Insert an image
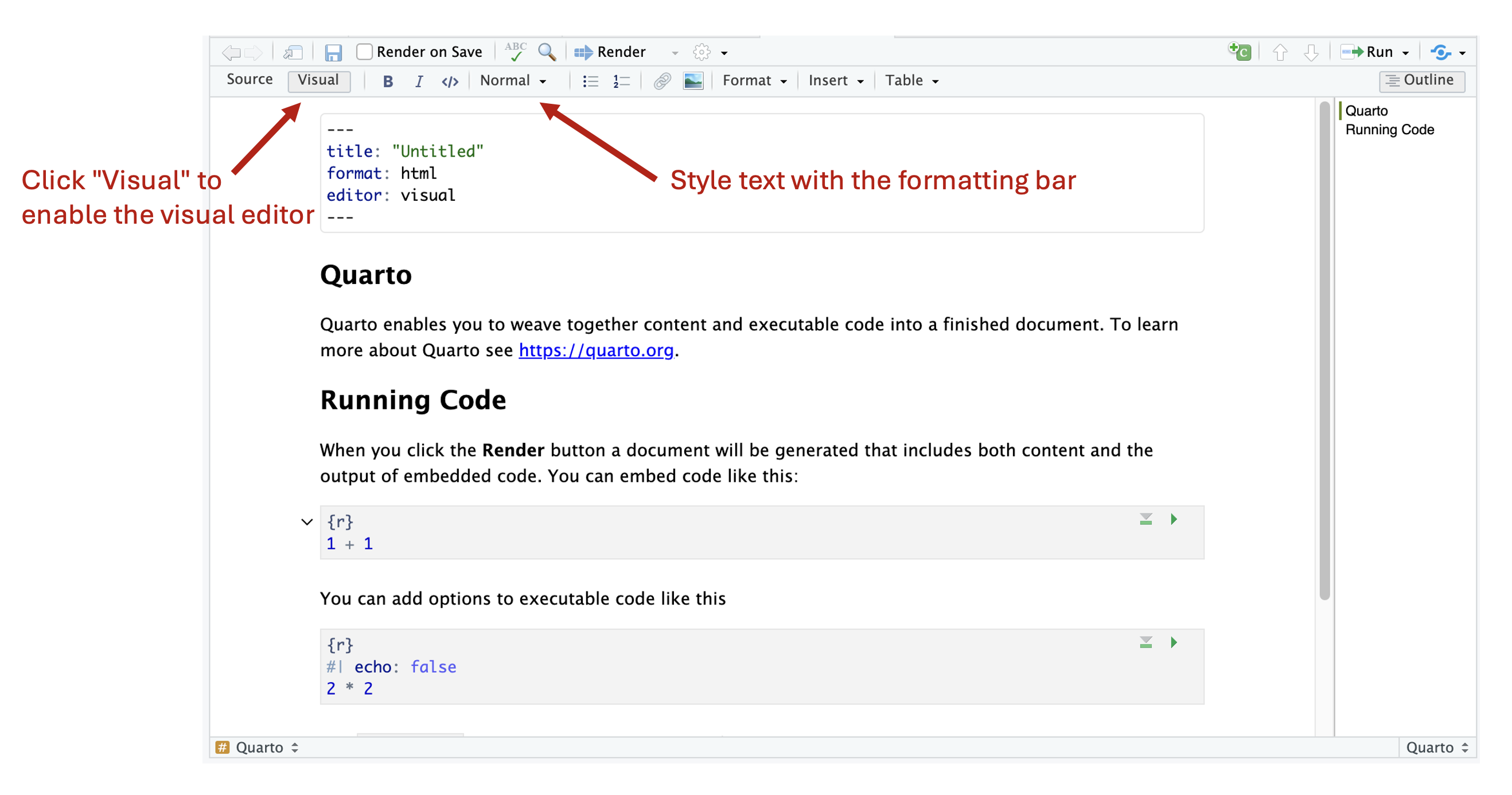 click(692, 81)
